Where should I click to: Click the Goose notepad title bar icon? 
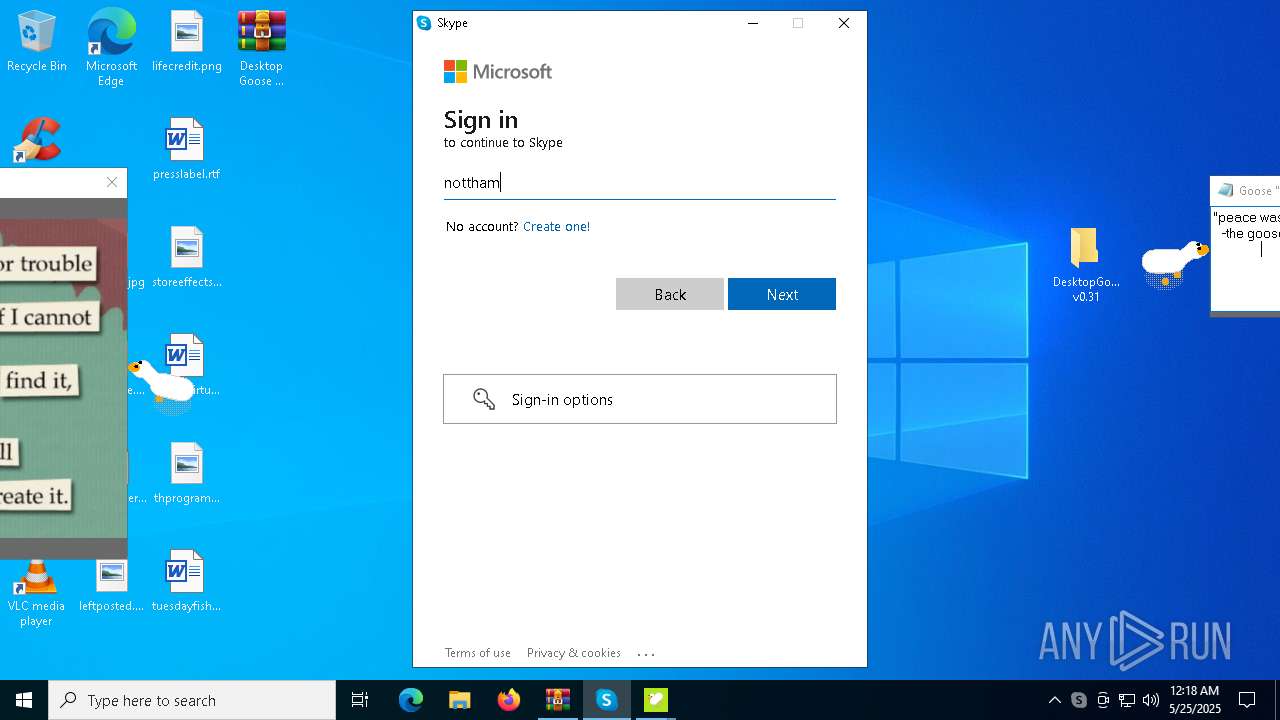click(1225, 190)
